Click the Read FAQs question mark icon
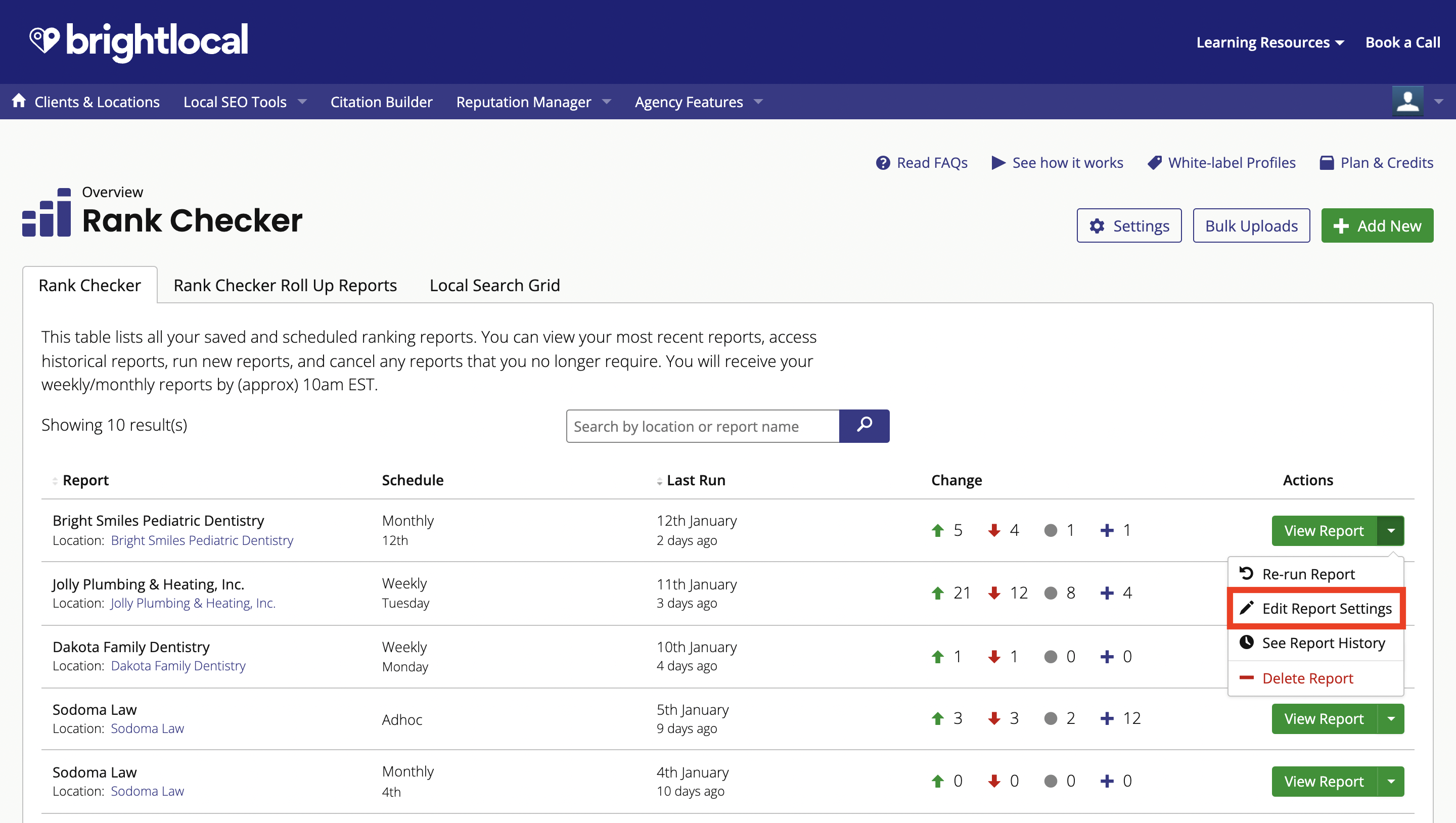1456x823 pixels. click(883, 163)
